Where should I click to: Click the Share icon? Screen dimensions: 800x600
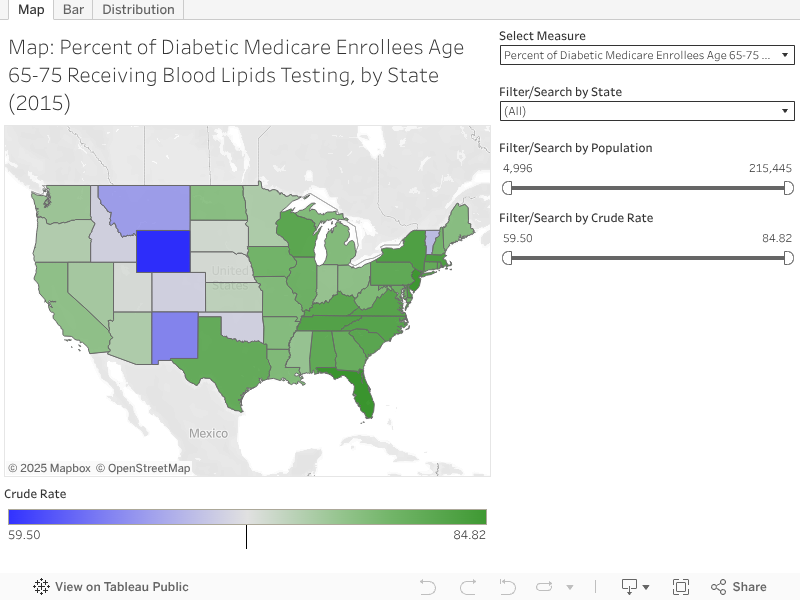(x=738, y=587)
